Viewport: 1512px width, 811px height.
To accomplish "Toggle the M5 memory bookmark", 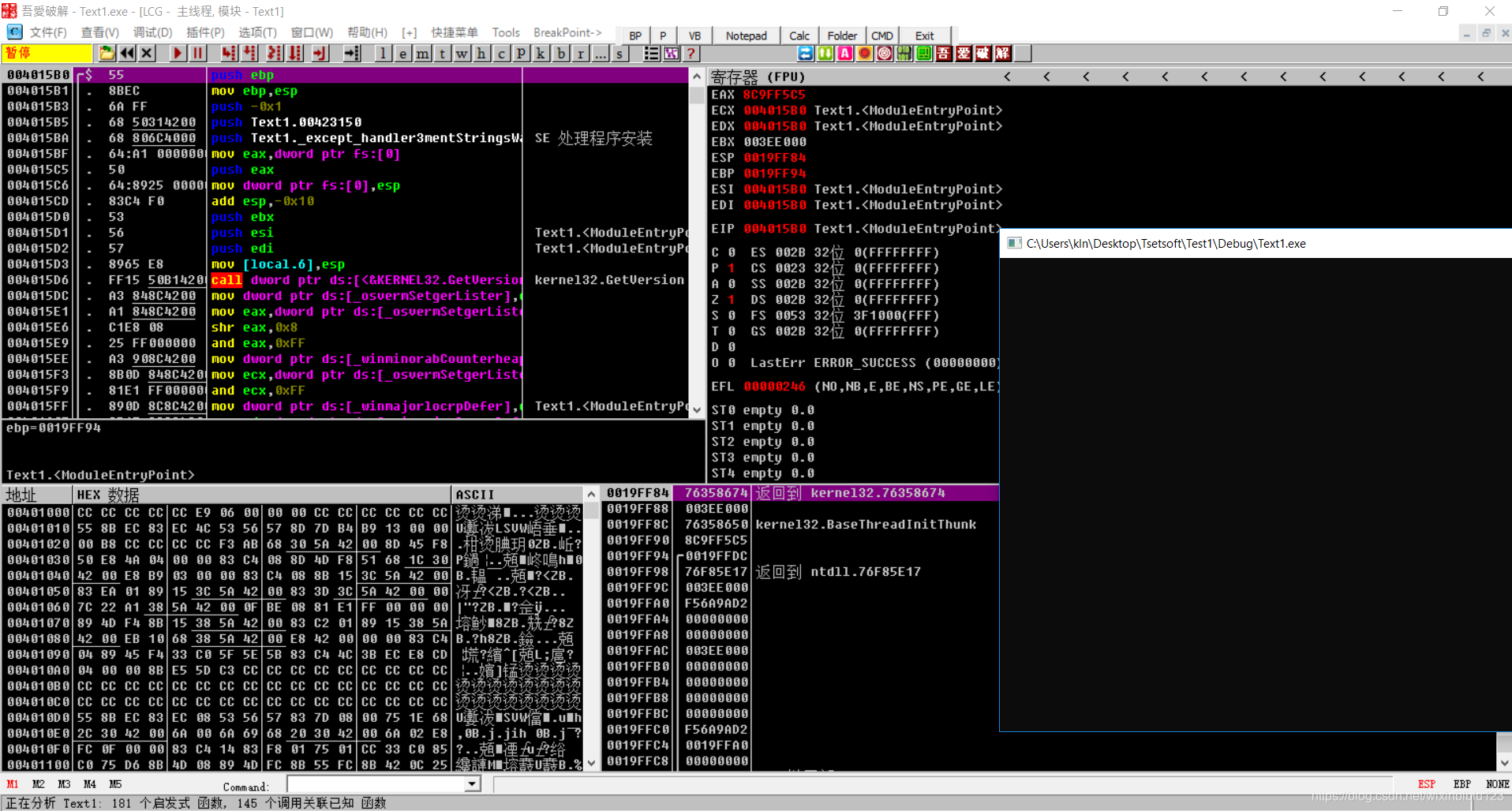I will [115, 784].
